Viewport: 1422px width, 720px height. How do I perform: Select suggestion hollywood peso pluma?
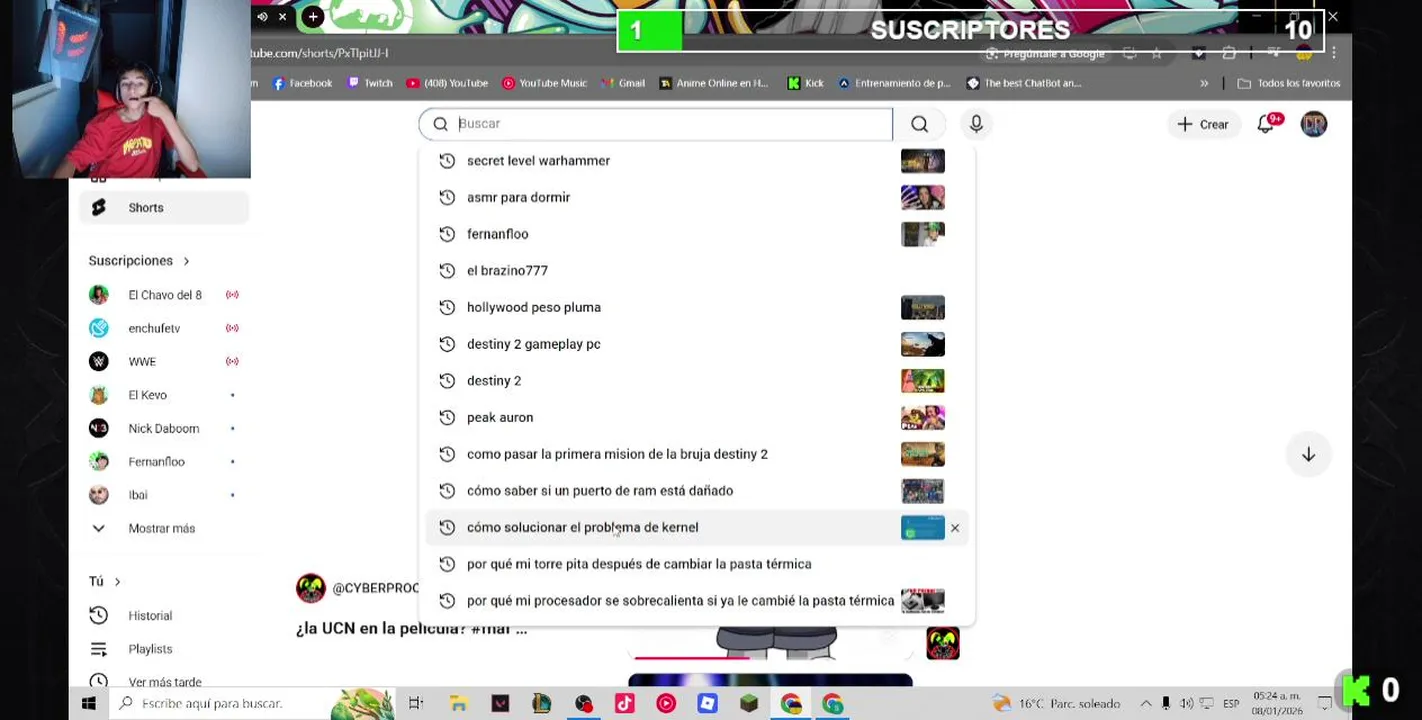pyautogui.click(x=696, y=307)
